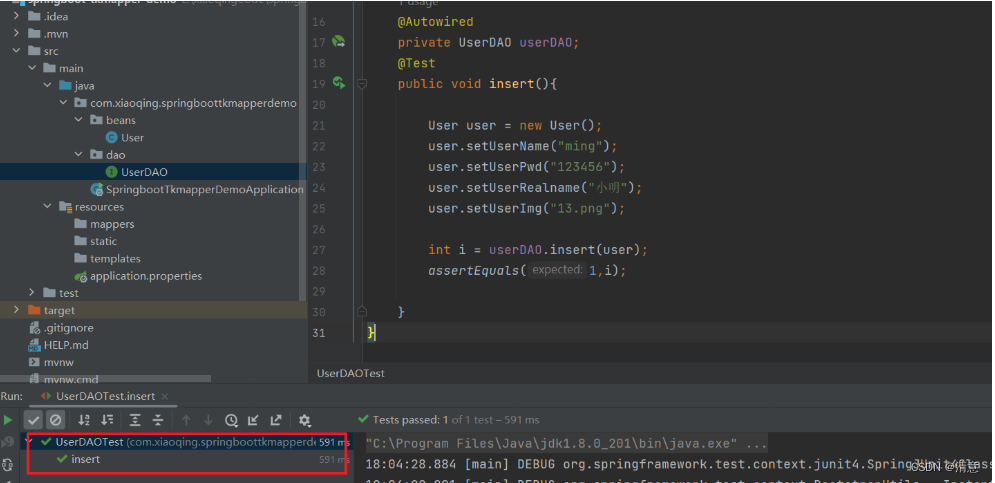Viewport: 995px width, 483px height.
Task: Rerun the test with green play button
Action: tap(8, 420)
